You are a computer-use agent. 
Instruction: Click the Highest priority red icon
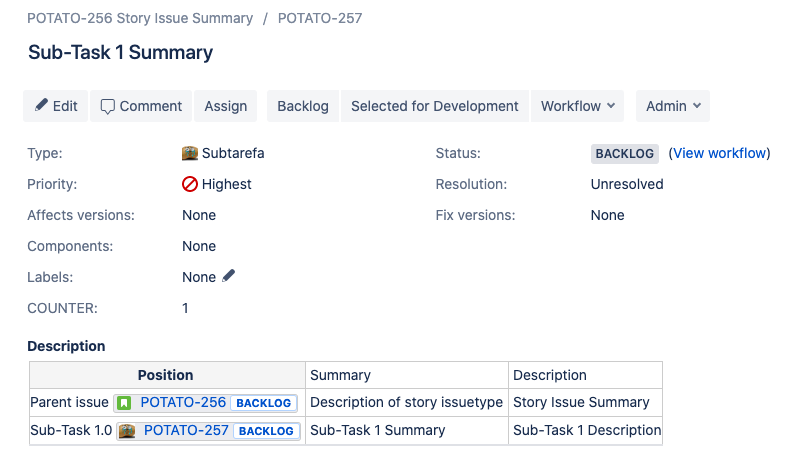point(190,184)
